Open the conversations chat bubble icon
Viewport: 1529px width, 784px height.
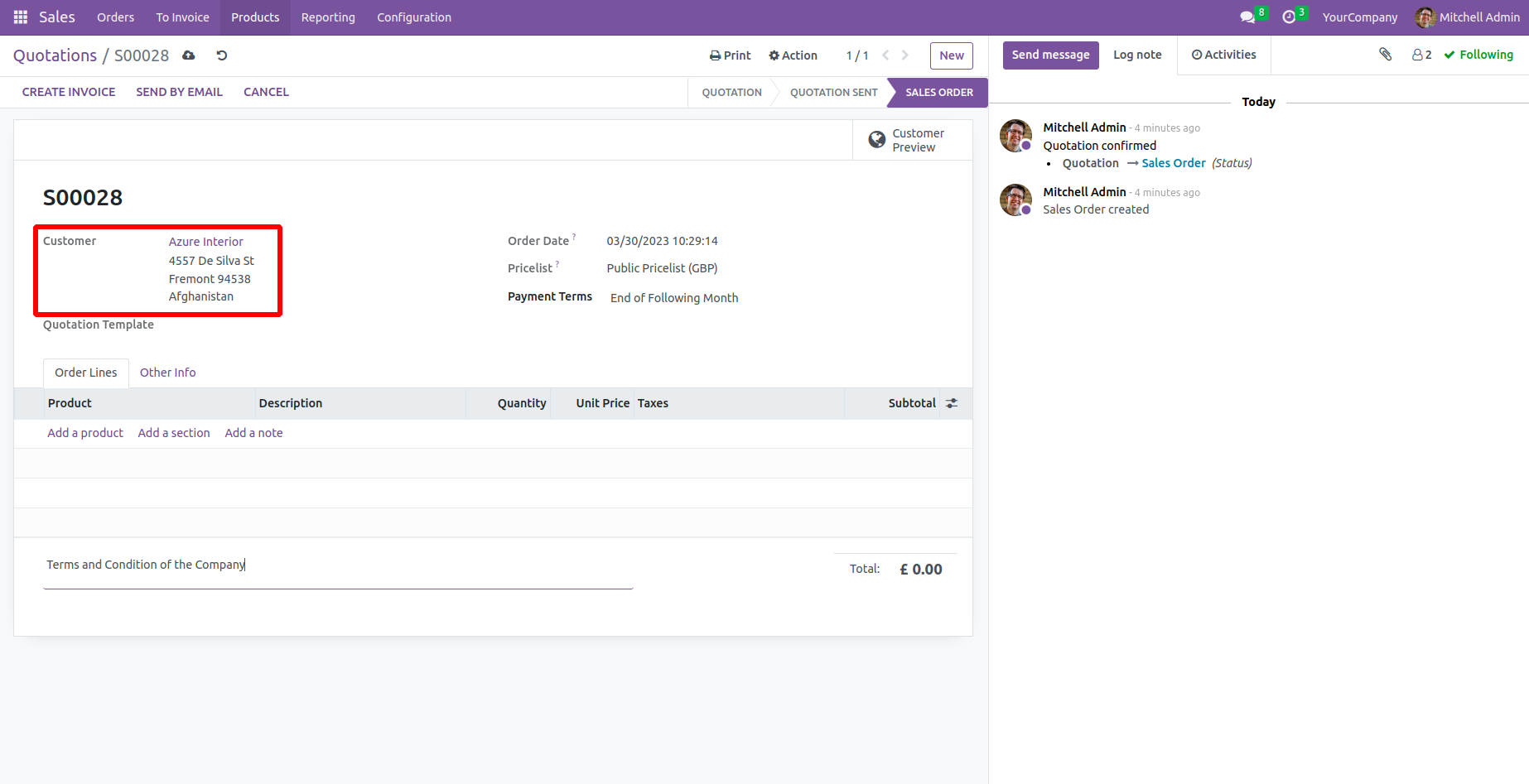1247,17
